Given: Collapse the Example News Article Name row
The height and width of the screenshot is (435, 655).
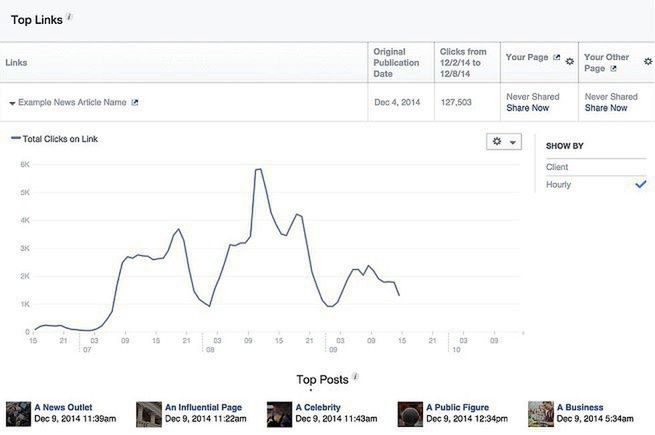Looking at the screenshot, I should click(x=12, y=103).
